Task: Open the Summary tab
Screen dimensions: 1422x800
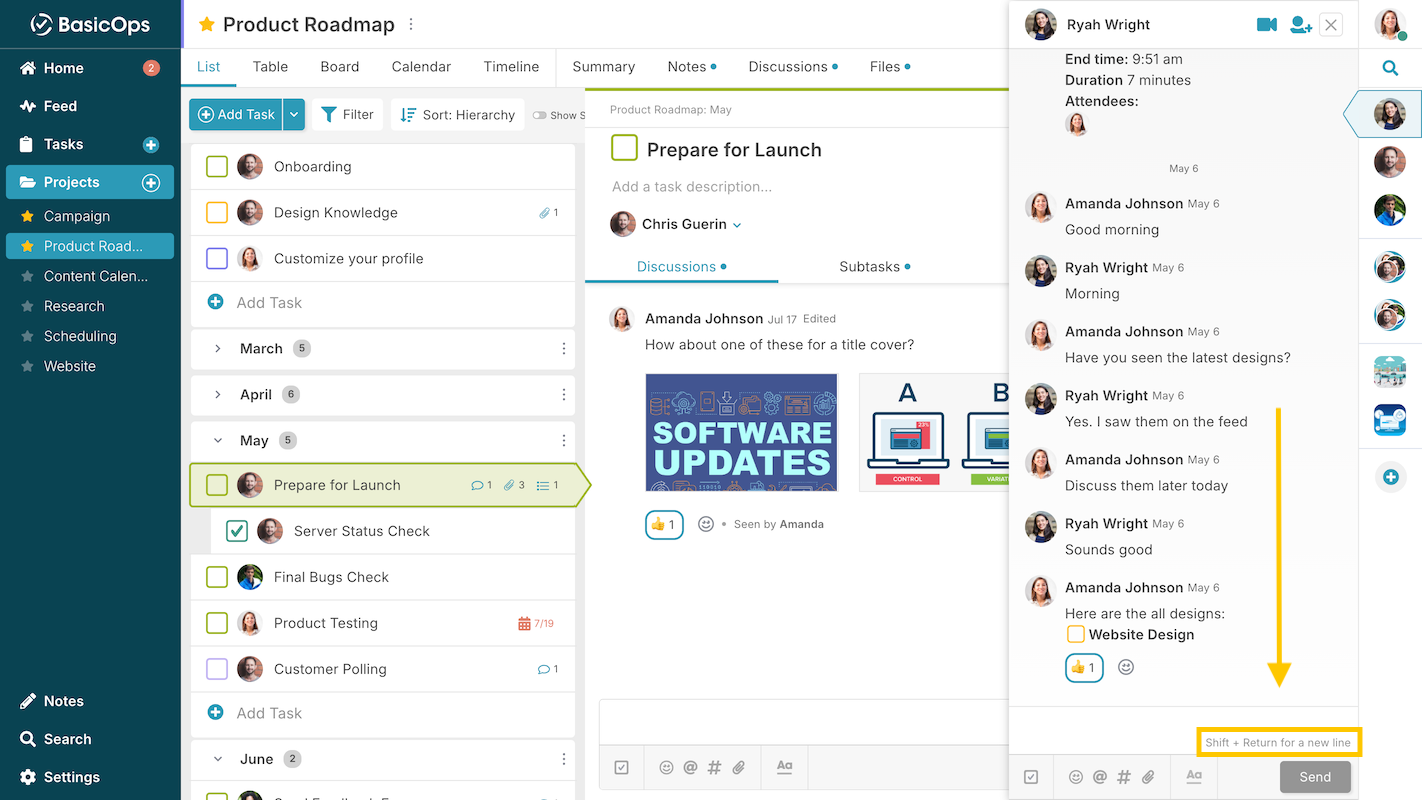Action: click(604, 67)
